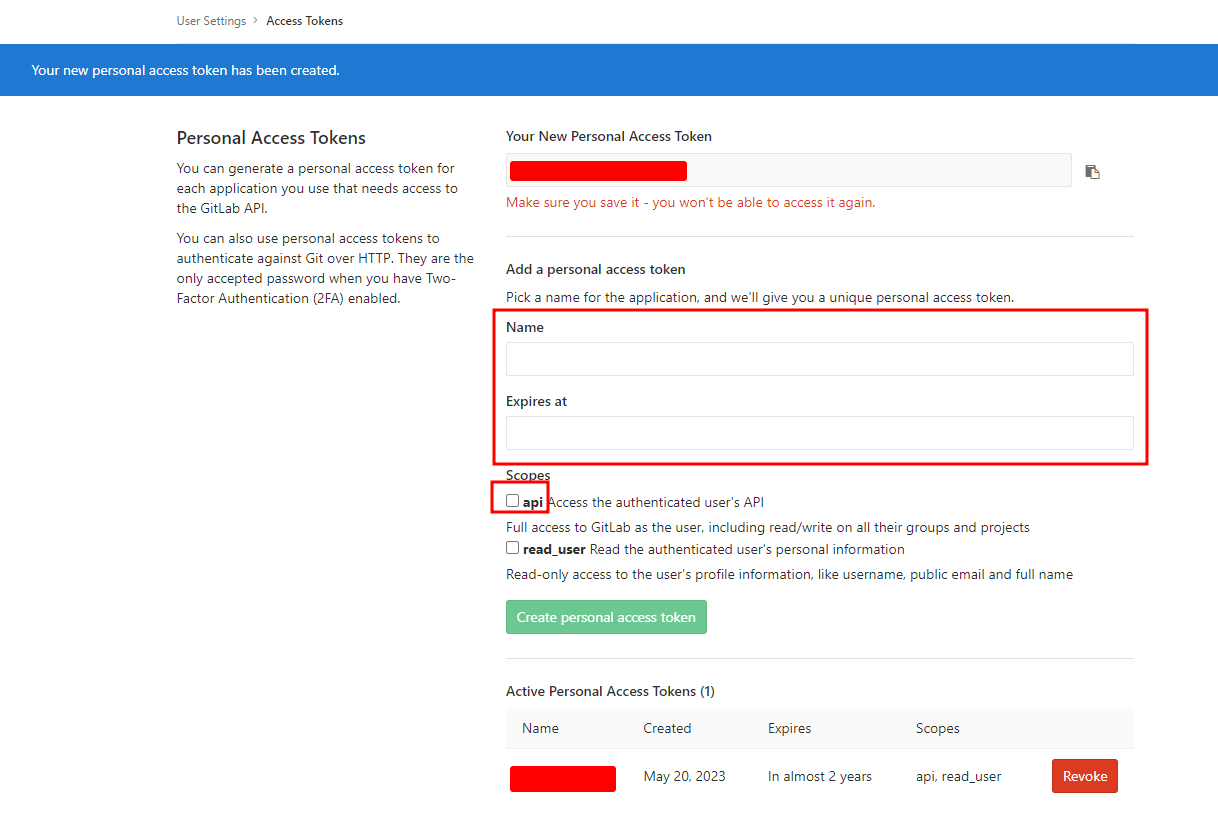Click the bold read_user scope label
The image size is (1218, 818).
point(556,548)
